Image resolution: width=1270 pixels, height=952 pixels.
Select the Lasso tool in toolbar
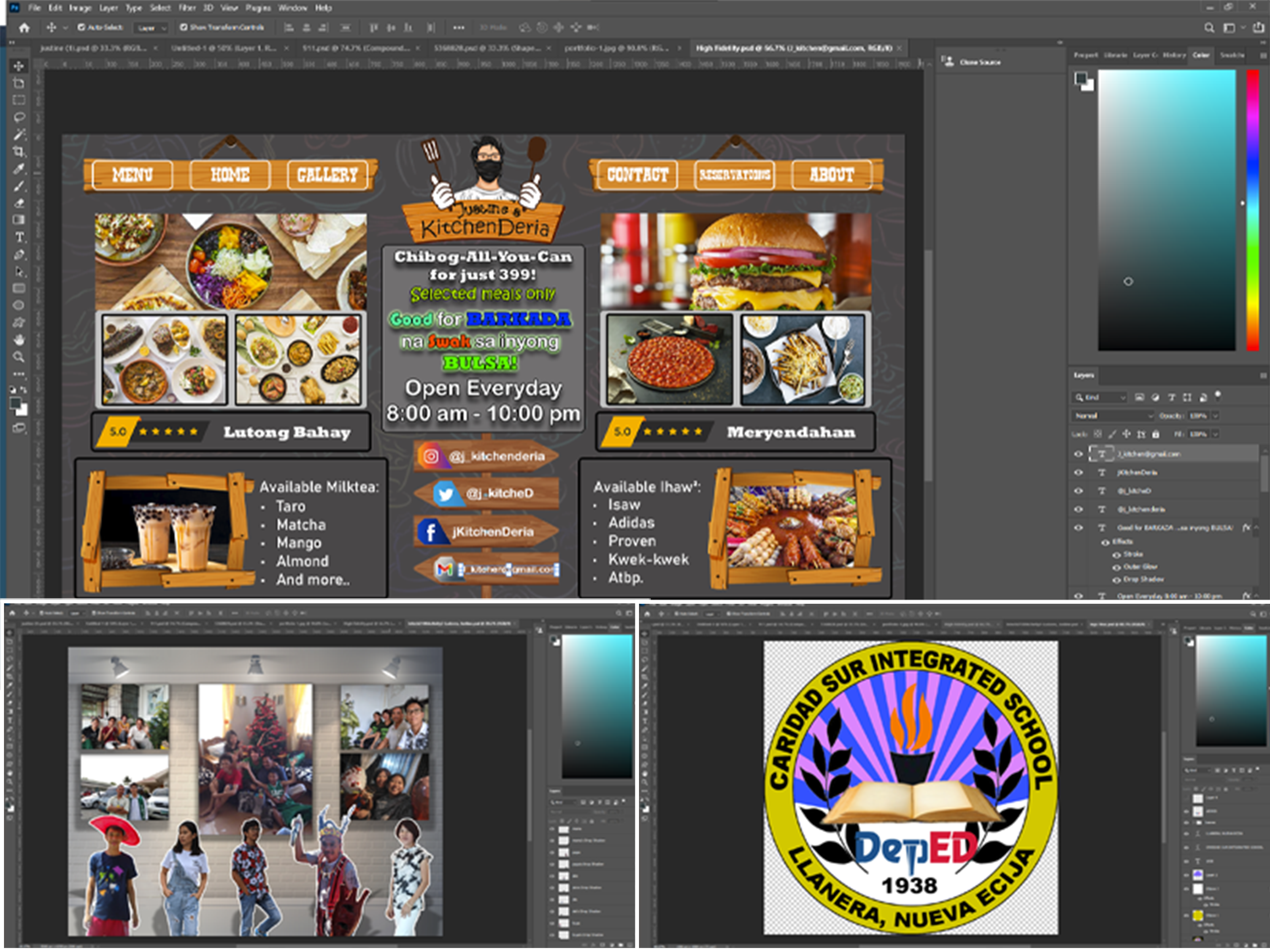[19, 118]
